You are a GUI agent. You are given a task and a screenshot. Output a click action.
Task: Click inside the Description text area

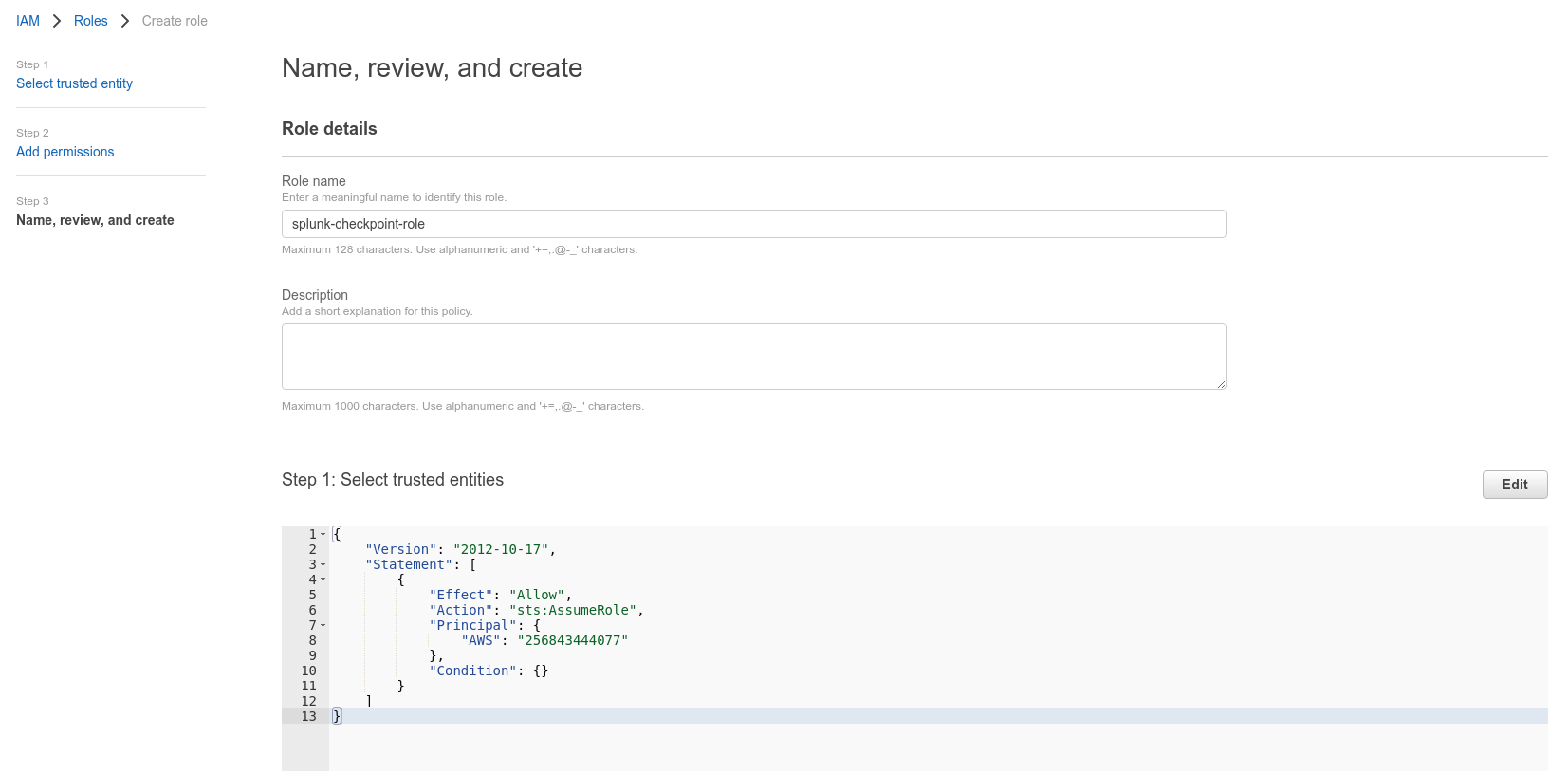[753, 357]
